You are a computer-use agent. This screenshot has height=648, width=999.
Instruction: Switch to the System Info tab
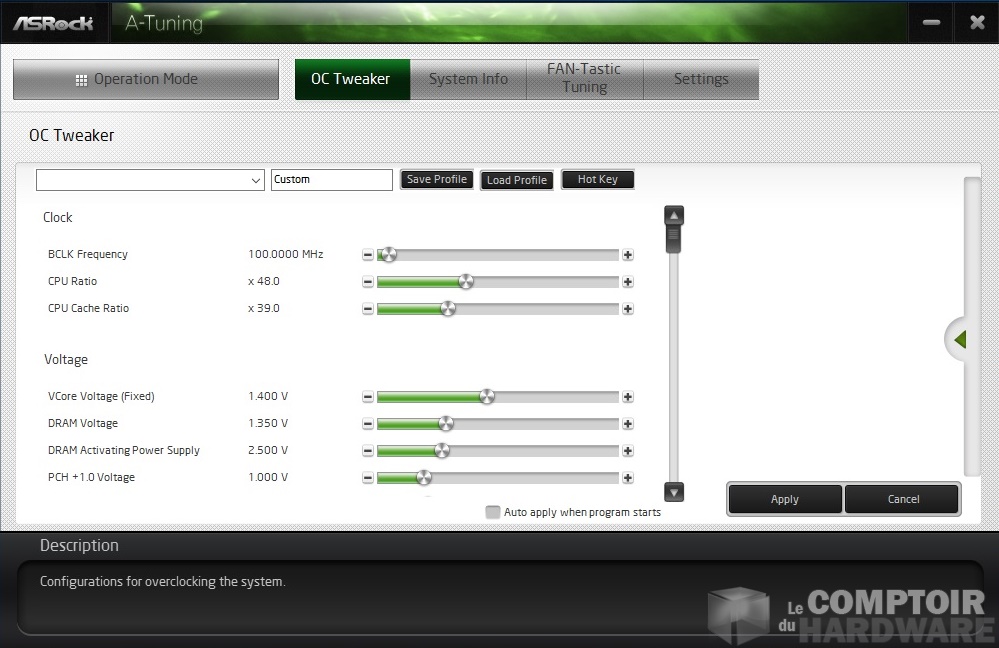coord(468,79)
